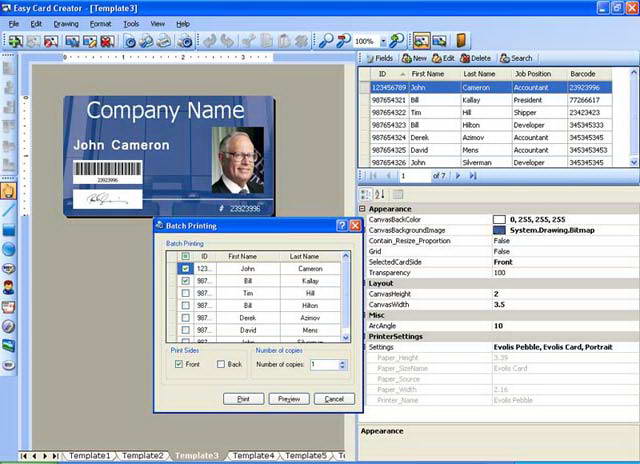This screenshot has width=640, height=464.
Task: Increase the number of copies stepper
Action: click(342, 362)
